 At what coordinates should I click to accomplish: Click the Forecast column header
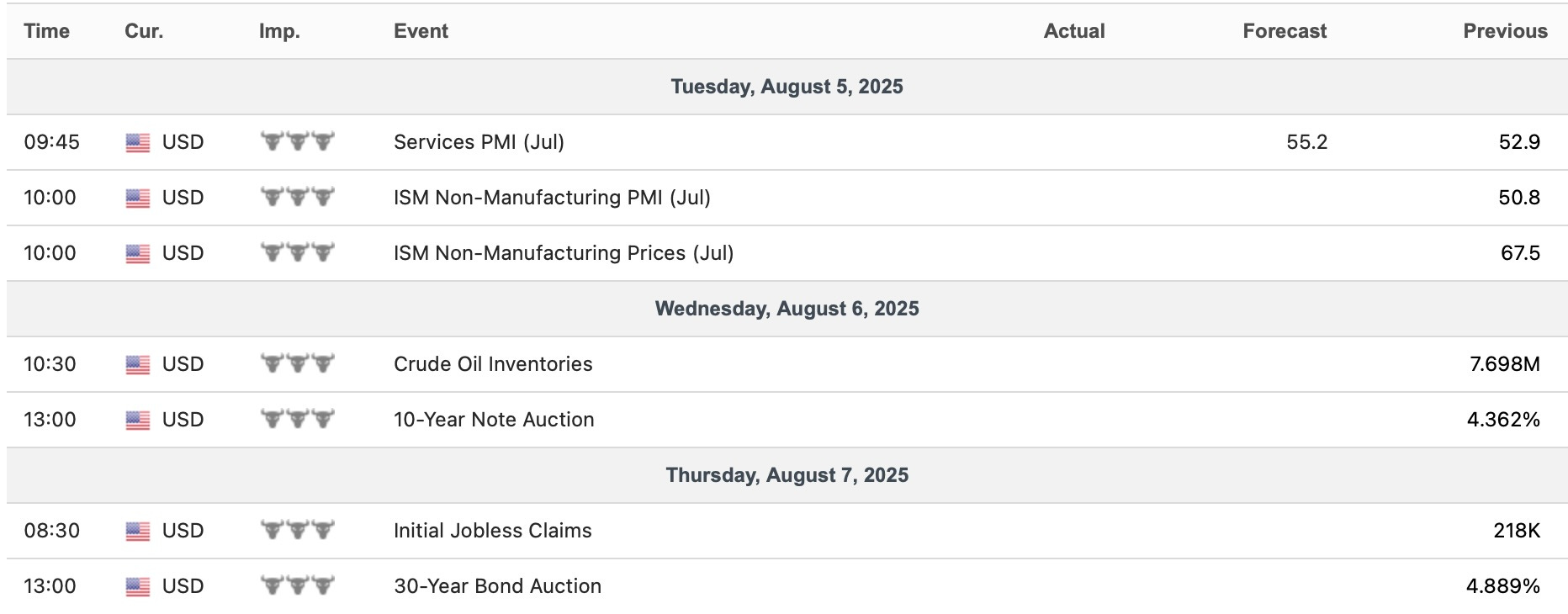tap(1284, 31)
